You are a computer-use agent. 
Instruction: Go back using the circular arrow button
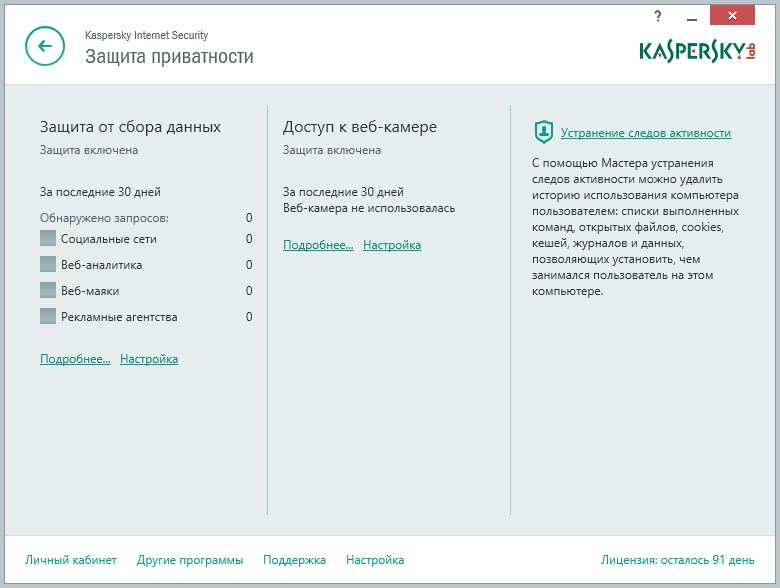(x=45, y=46)
